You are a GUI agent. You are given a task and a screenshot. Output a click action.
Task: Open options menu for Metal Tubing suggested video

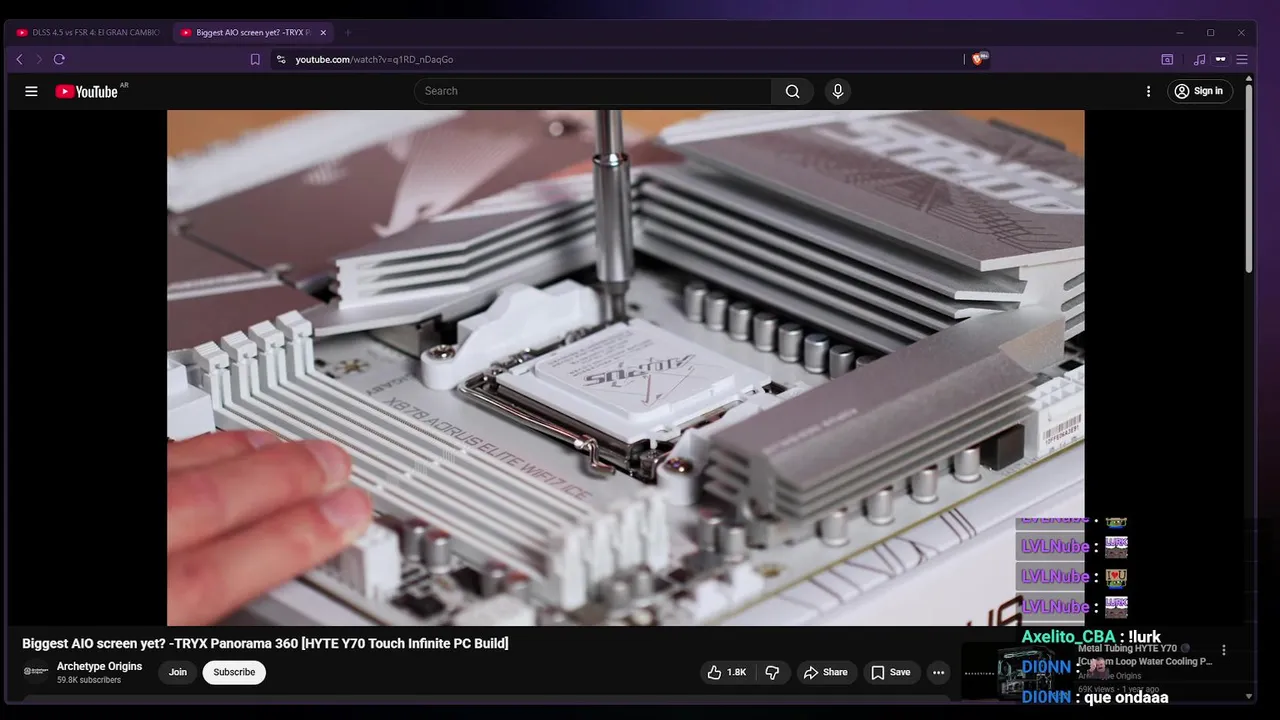coord(1223,650)
